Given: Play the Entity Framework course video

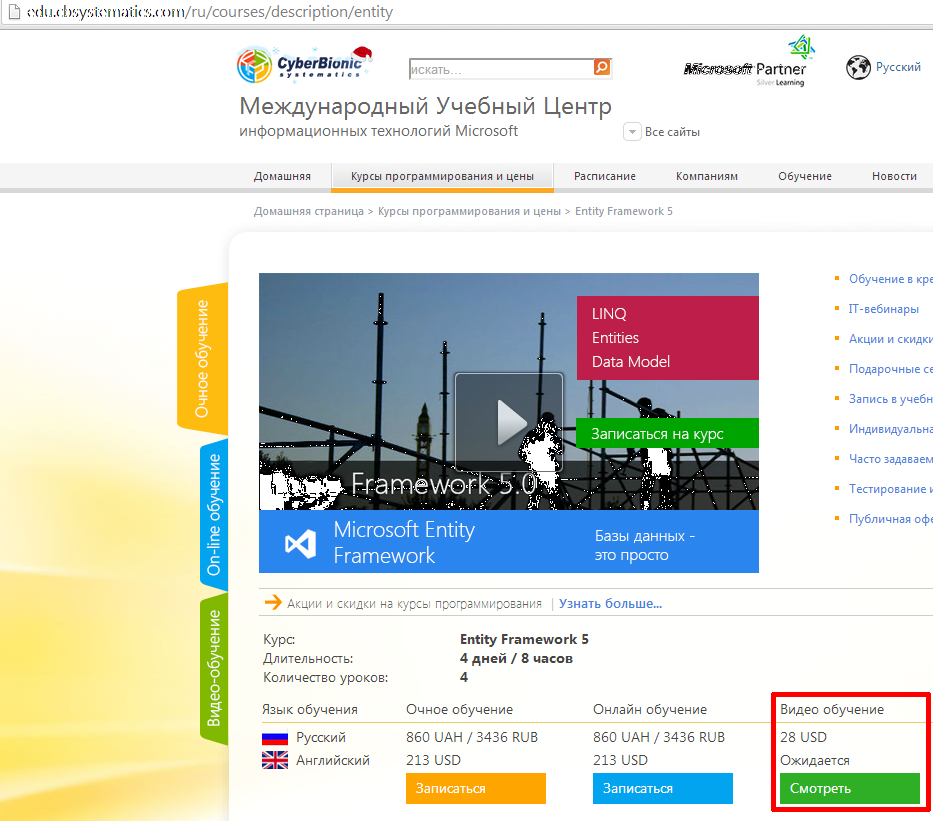Looking at the screenshot, I should 508,421.
